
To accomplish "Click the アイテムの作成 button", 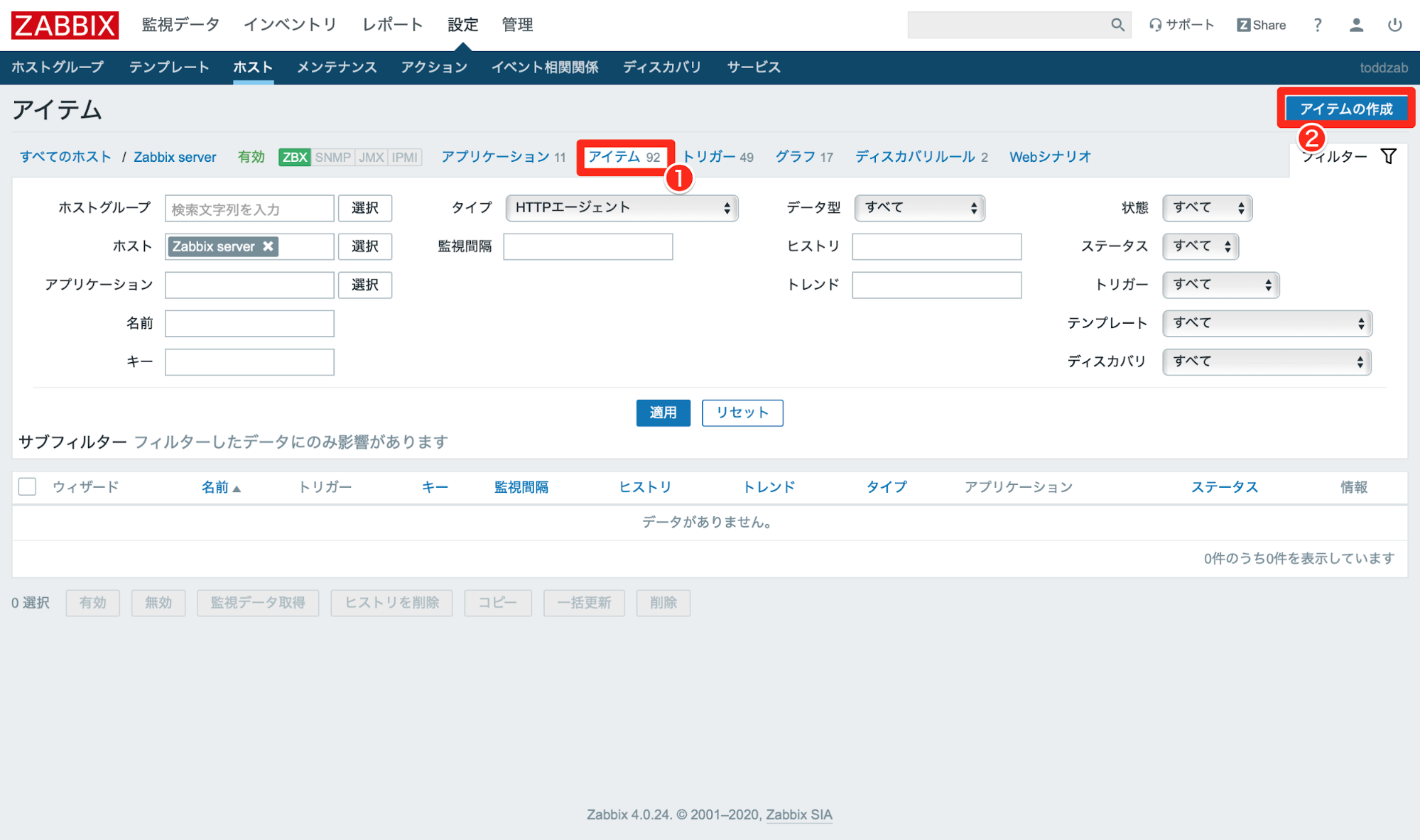I will [1346, 109].
